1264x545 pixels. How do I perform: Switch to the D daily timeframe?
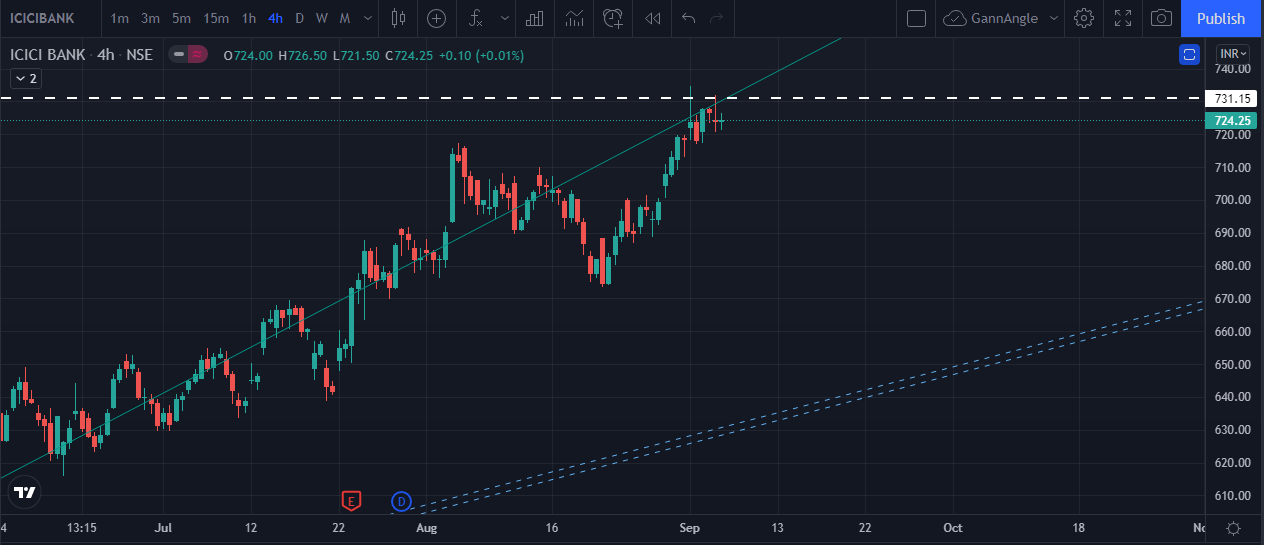[x=299, y=18]
